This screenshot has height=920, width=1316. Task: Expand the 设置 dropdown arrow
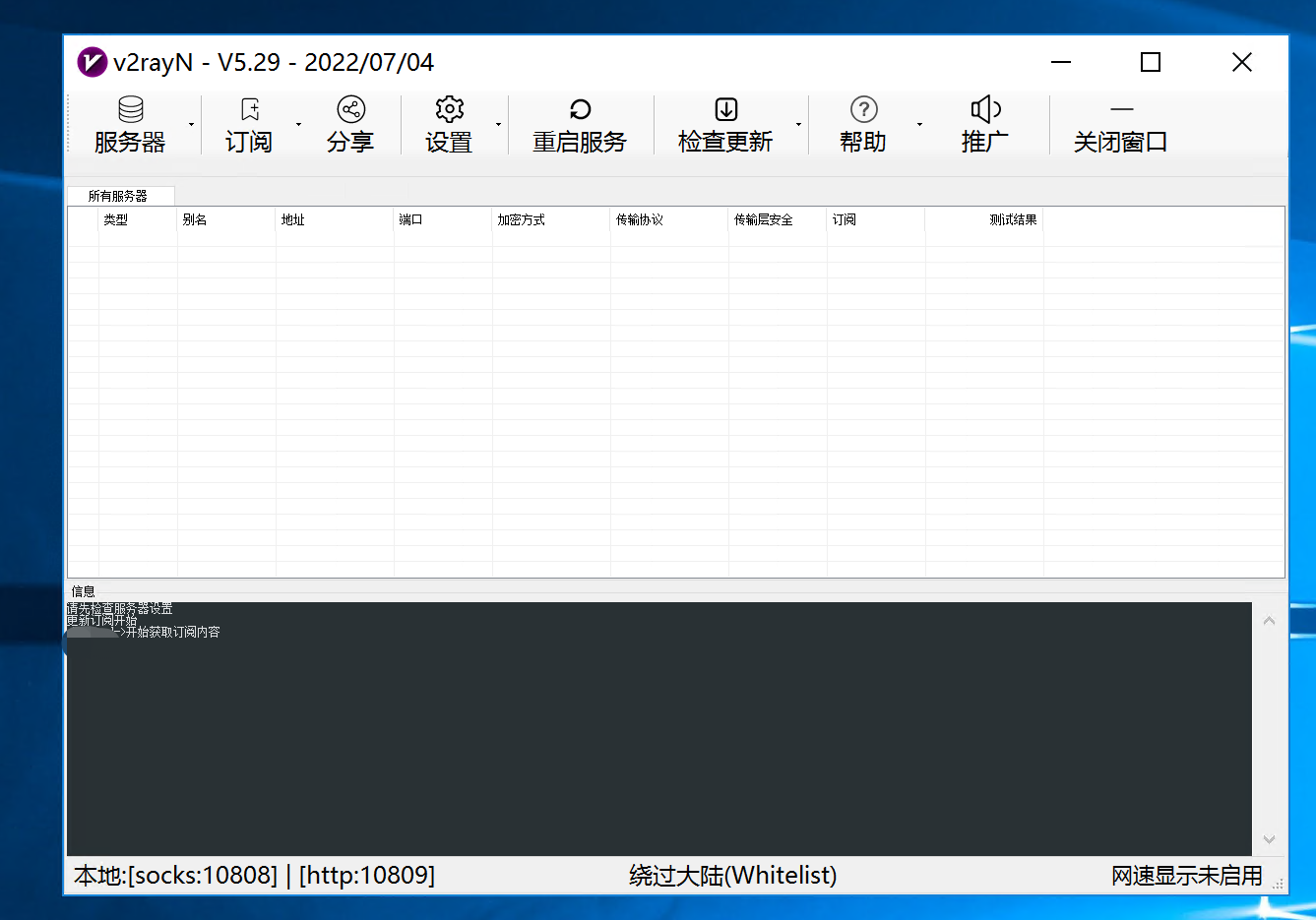tap(498, 125)
